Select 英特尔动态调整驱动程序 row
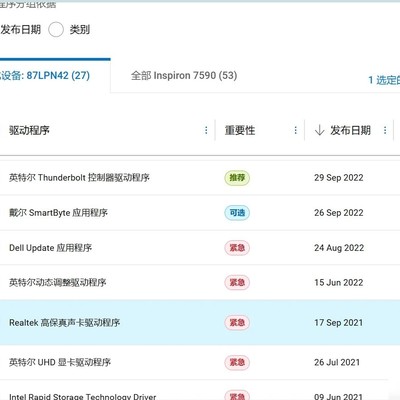Screen dimensions: 400x400 click(x=200, y=283)
